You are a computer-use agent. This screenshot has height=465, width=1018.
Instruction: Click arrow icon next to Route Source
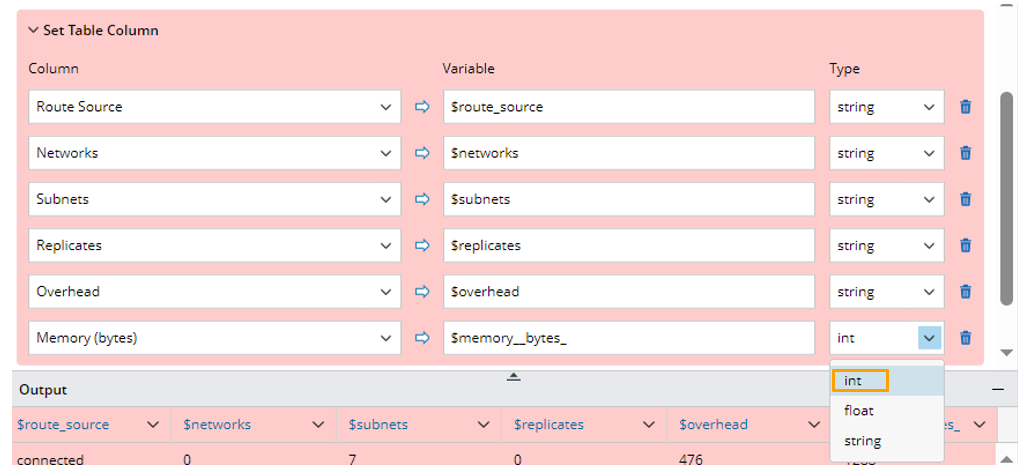(422, 107)
